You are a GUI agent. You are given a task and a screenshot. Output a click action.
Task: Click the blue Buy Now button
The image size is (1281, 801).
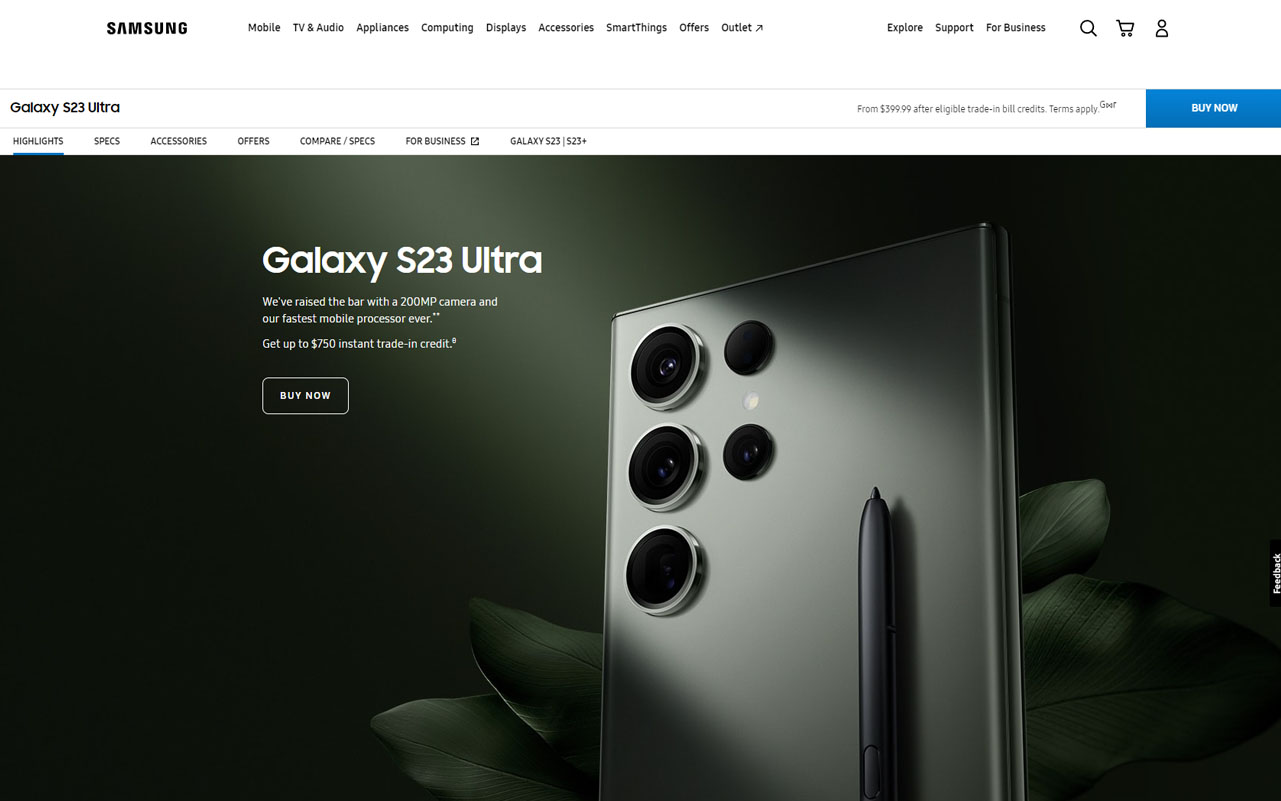point(1213,108)
